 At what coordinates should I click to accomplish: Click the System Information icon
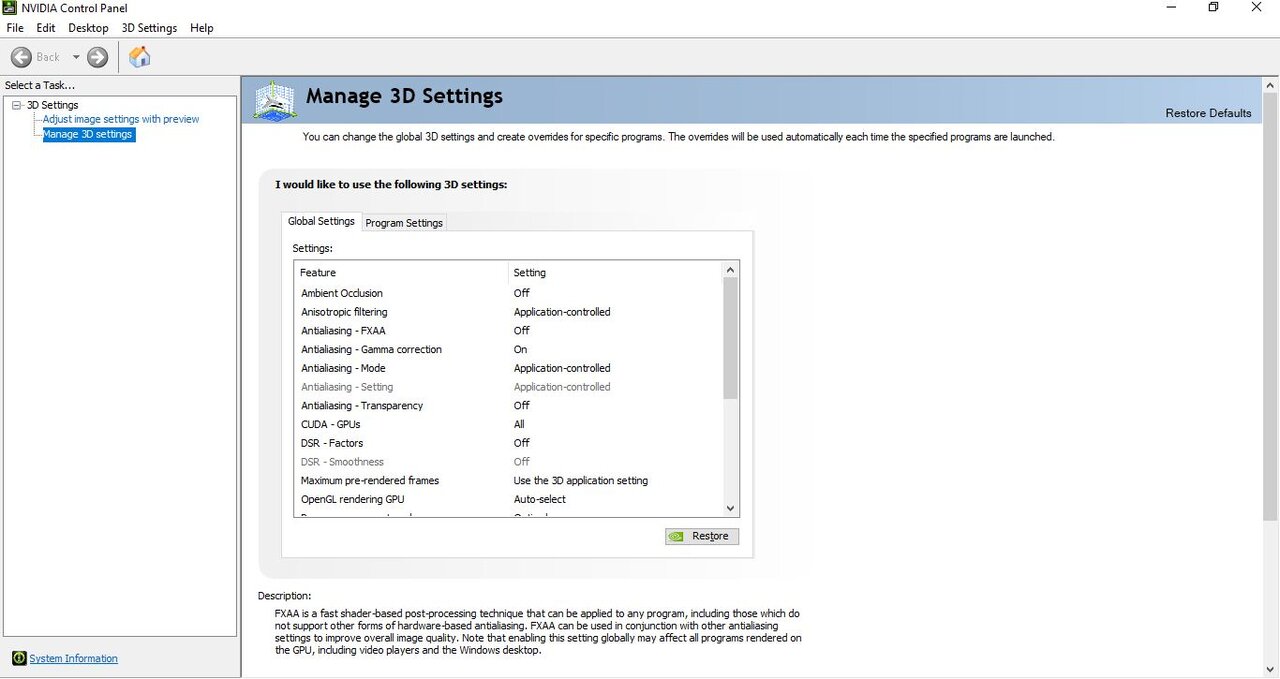[x=18, y=658]
